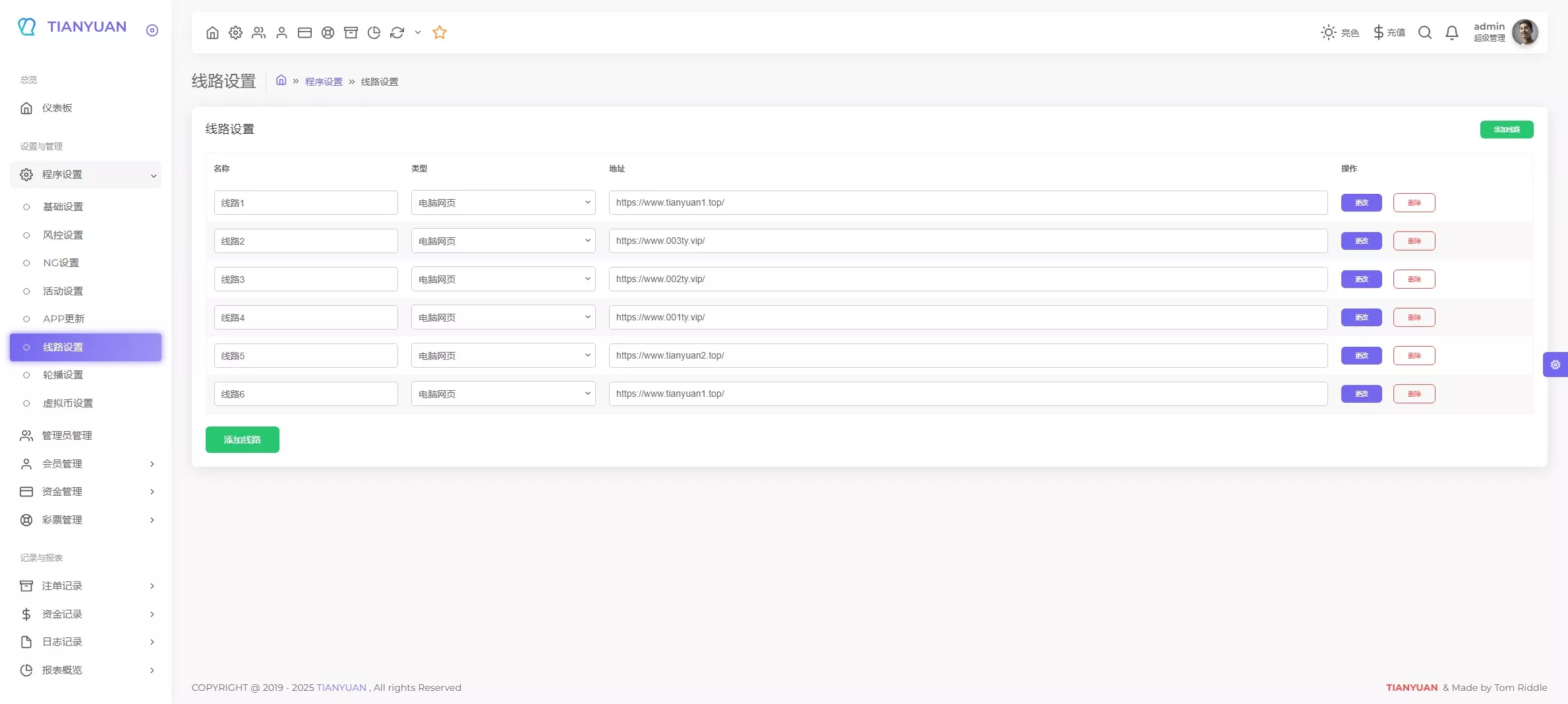Click the home icon in top toolbar

(212, 32)
